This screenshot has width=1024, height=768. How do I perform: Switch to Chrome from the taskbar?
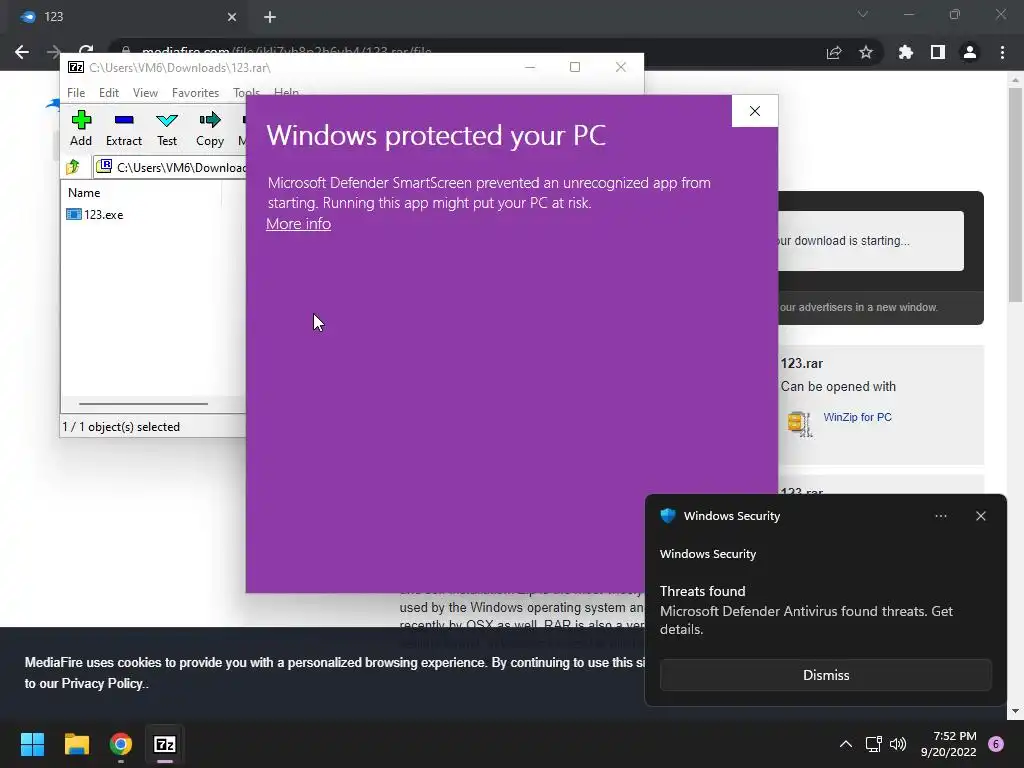[121, 744]
